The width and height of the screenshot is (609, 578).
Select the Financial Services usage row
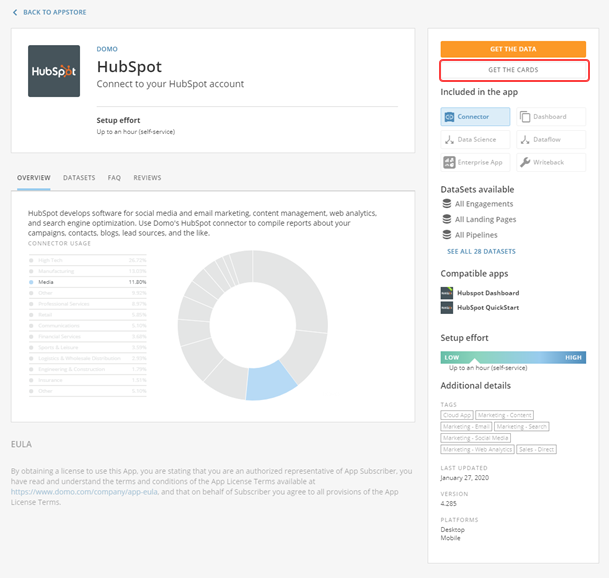coord(87,336)
